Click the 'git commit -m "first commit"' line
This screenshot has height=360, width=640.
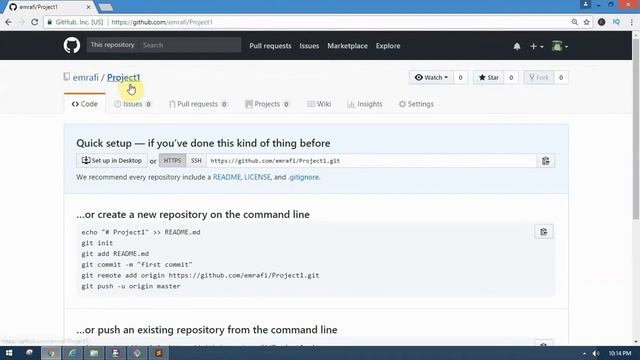(137, 264)
